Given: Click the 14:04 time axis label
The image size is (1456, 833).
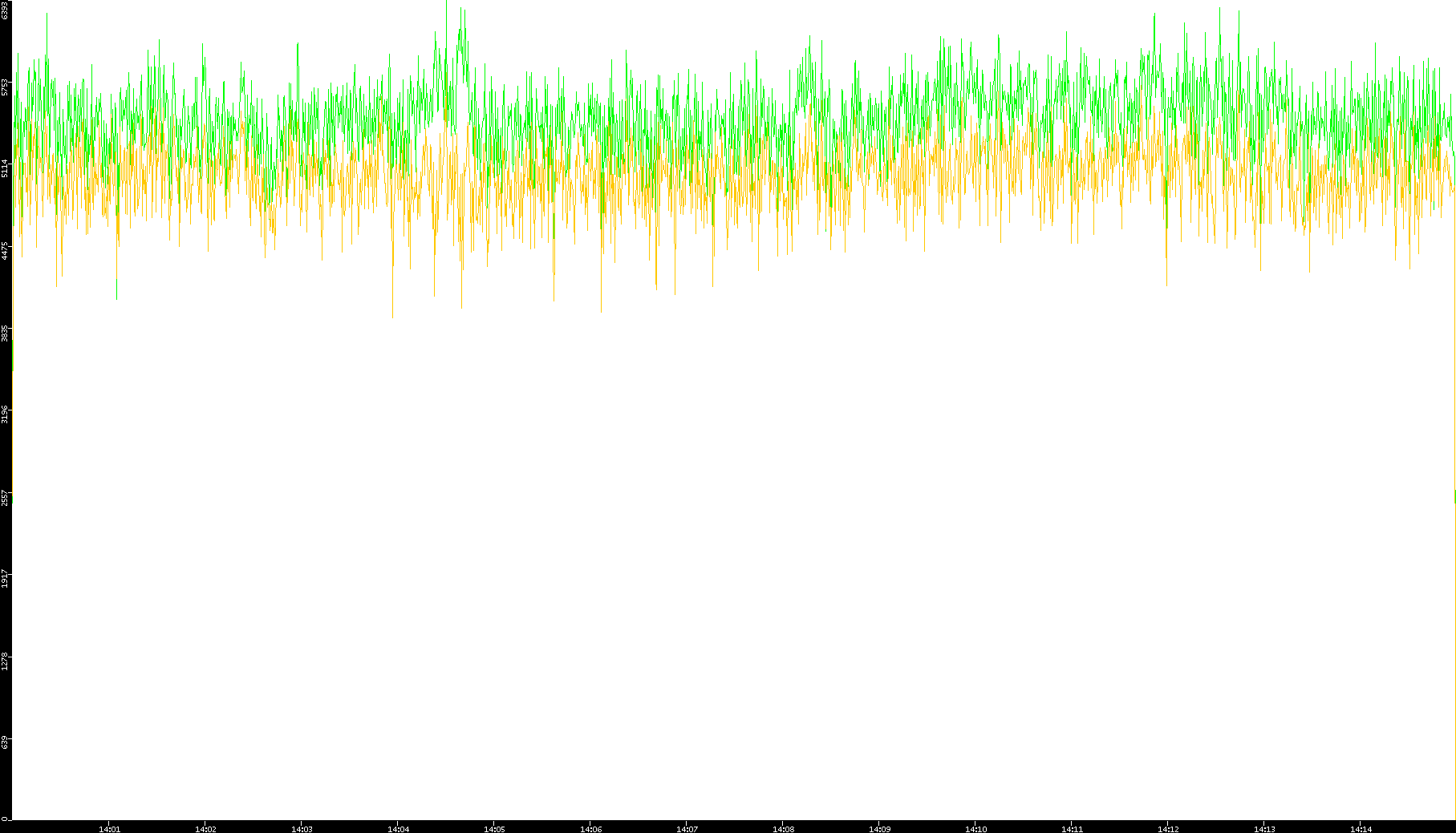Looking at the screenshot, I should pos(398,829).
